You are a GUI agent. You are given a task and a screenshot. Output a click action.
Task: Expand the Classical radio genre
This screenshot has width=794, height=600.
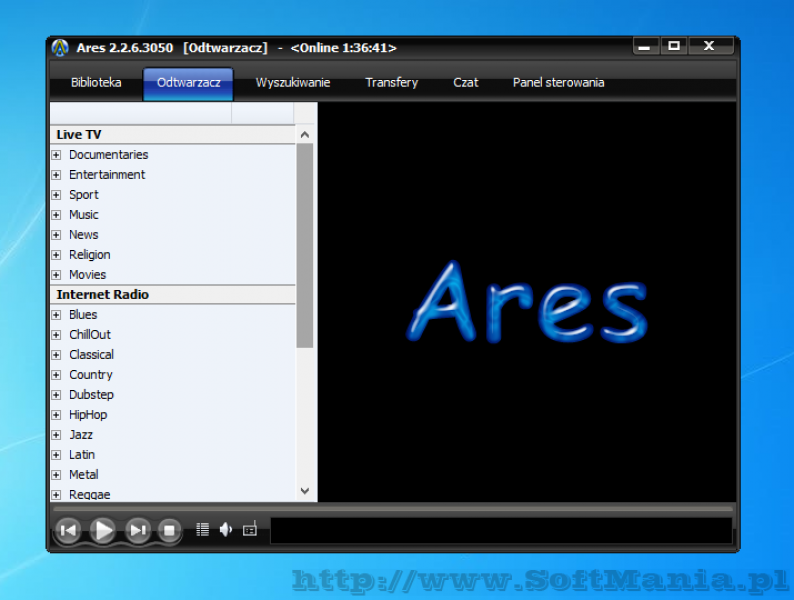click(56, 355)
